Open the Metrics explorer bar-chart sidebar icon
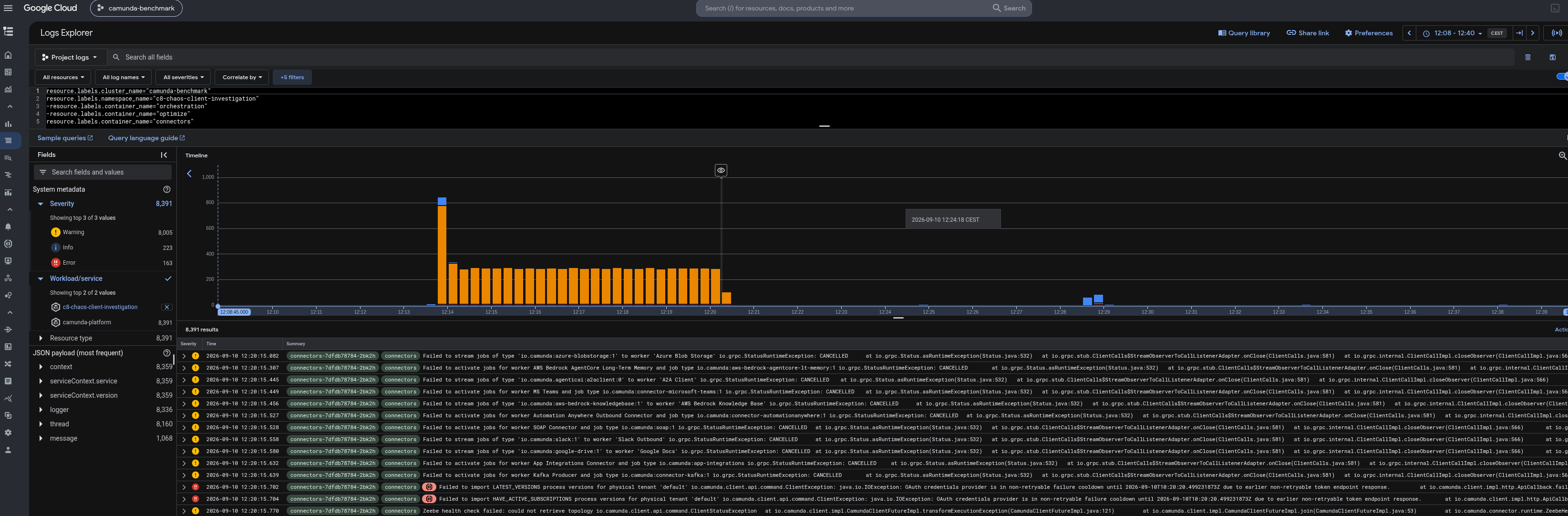Image resolution: width=1568 pixels, height=516 pixels. [x=9, y=124]
